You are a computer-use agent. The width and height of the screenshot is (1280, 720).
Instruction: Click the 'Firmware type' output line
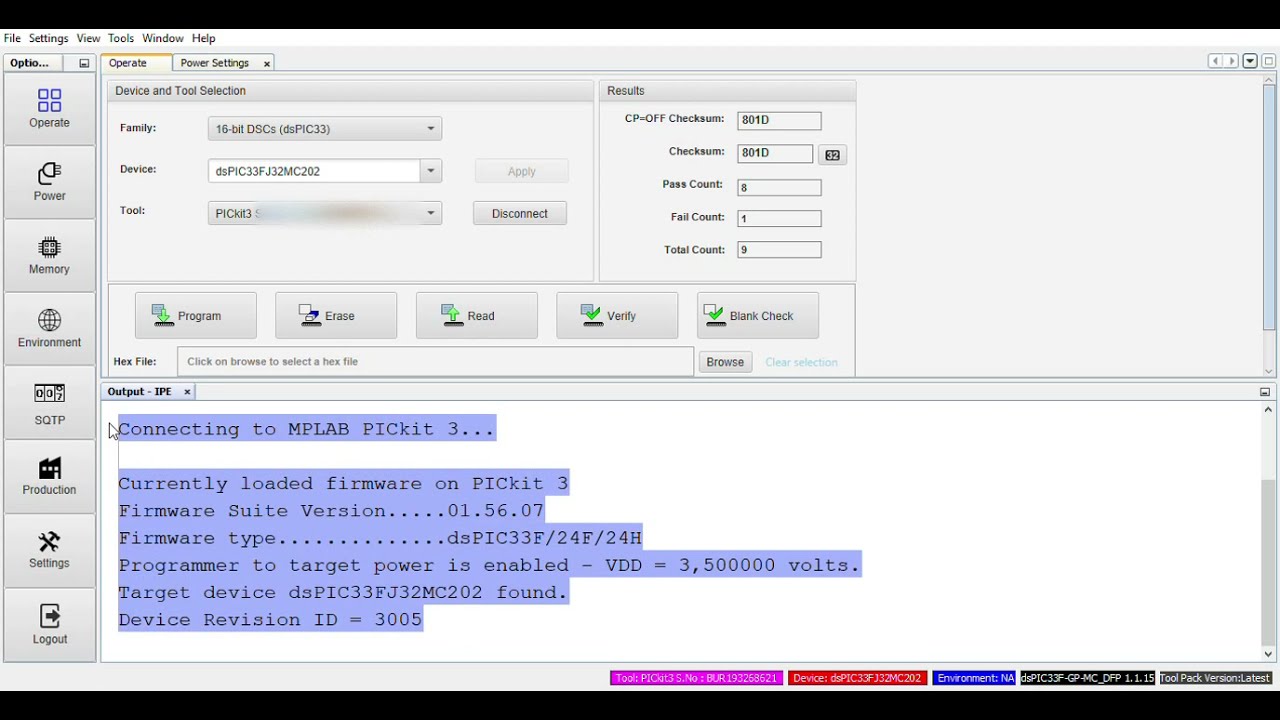point(380,538)
